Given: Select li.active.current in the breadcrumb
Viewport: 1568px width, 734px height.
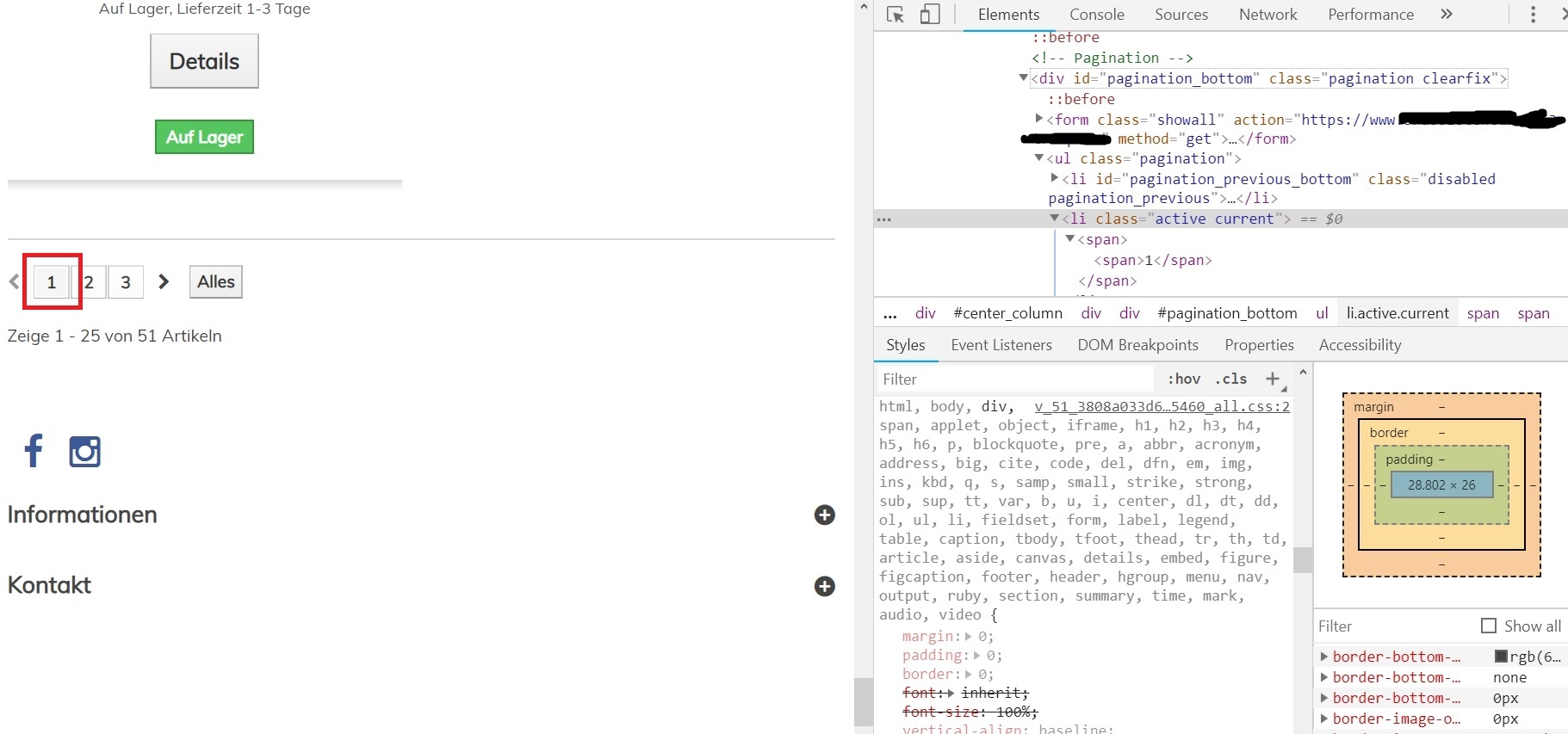Looking at the screenshot, I should pyautogui.click(x=1398, y=313).
